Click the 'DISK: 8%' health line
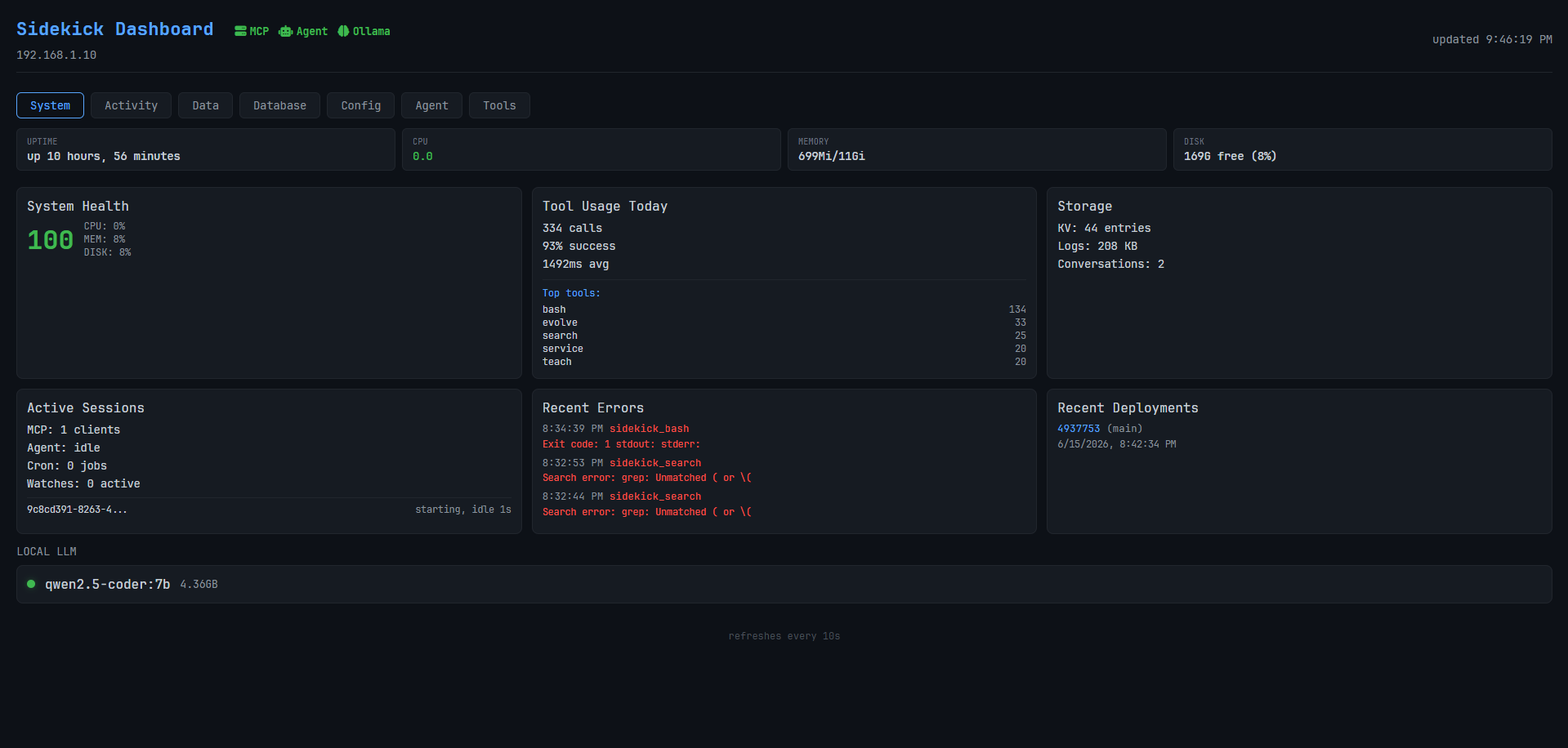The width and height of the screenshot is (1568, 748). point(107,252)
